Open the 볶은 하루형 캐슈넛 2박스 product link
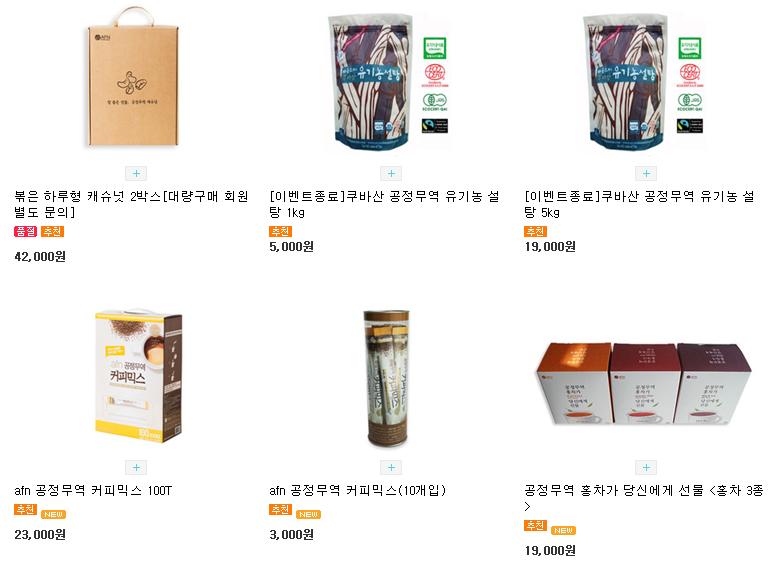 (132, 204)
